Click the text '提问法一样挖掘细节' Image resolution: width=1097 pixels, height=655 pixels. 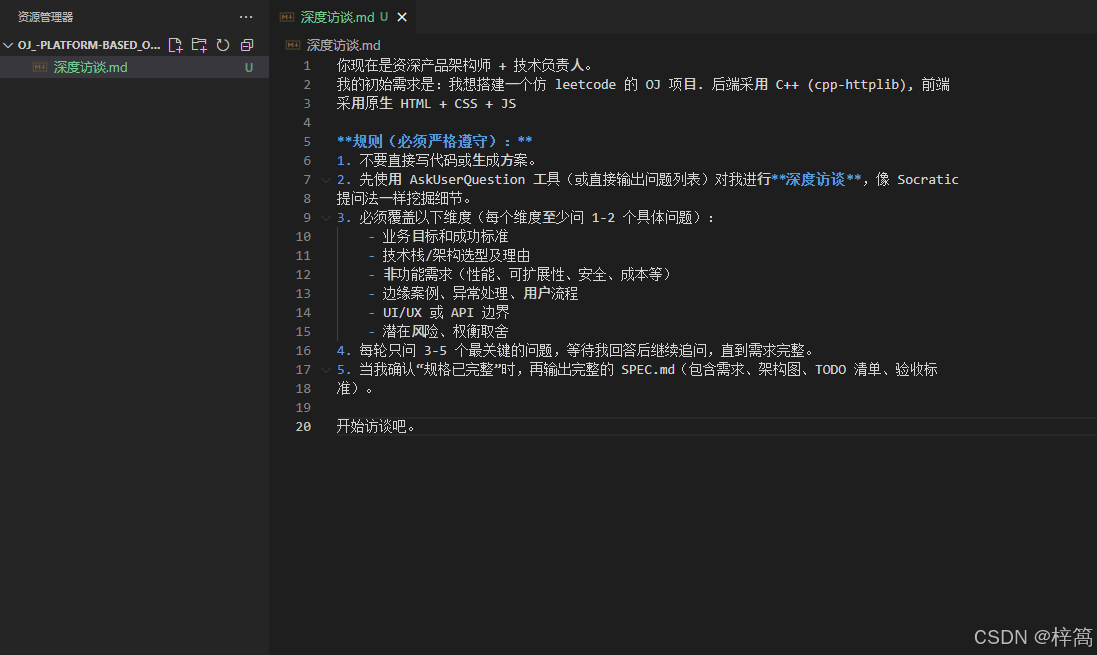pyautogui.click(x=399, y=199)
